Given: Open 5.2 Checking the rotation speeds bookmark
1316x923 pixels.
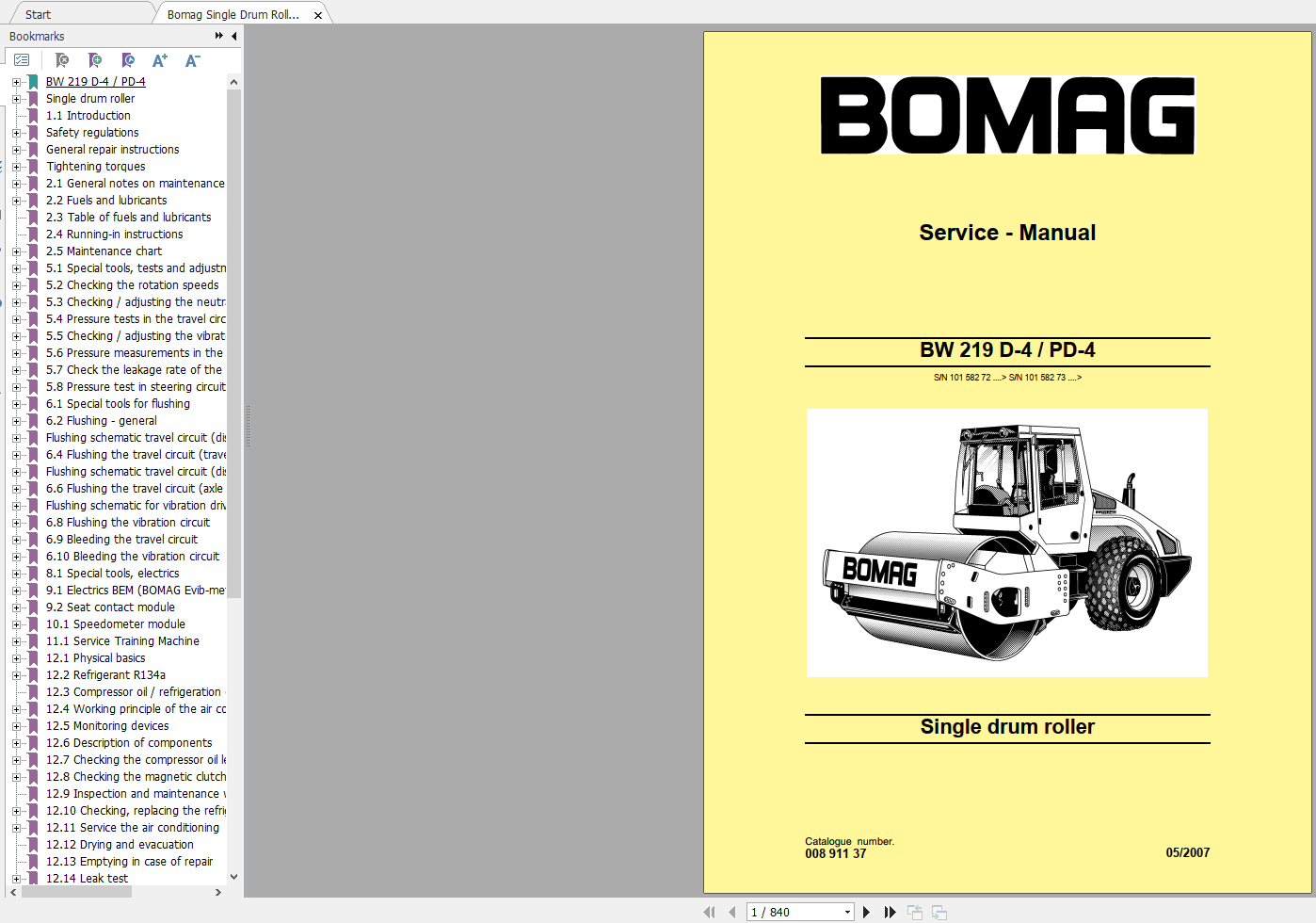Looking at the screenshot, I should 133,285.
